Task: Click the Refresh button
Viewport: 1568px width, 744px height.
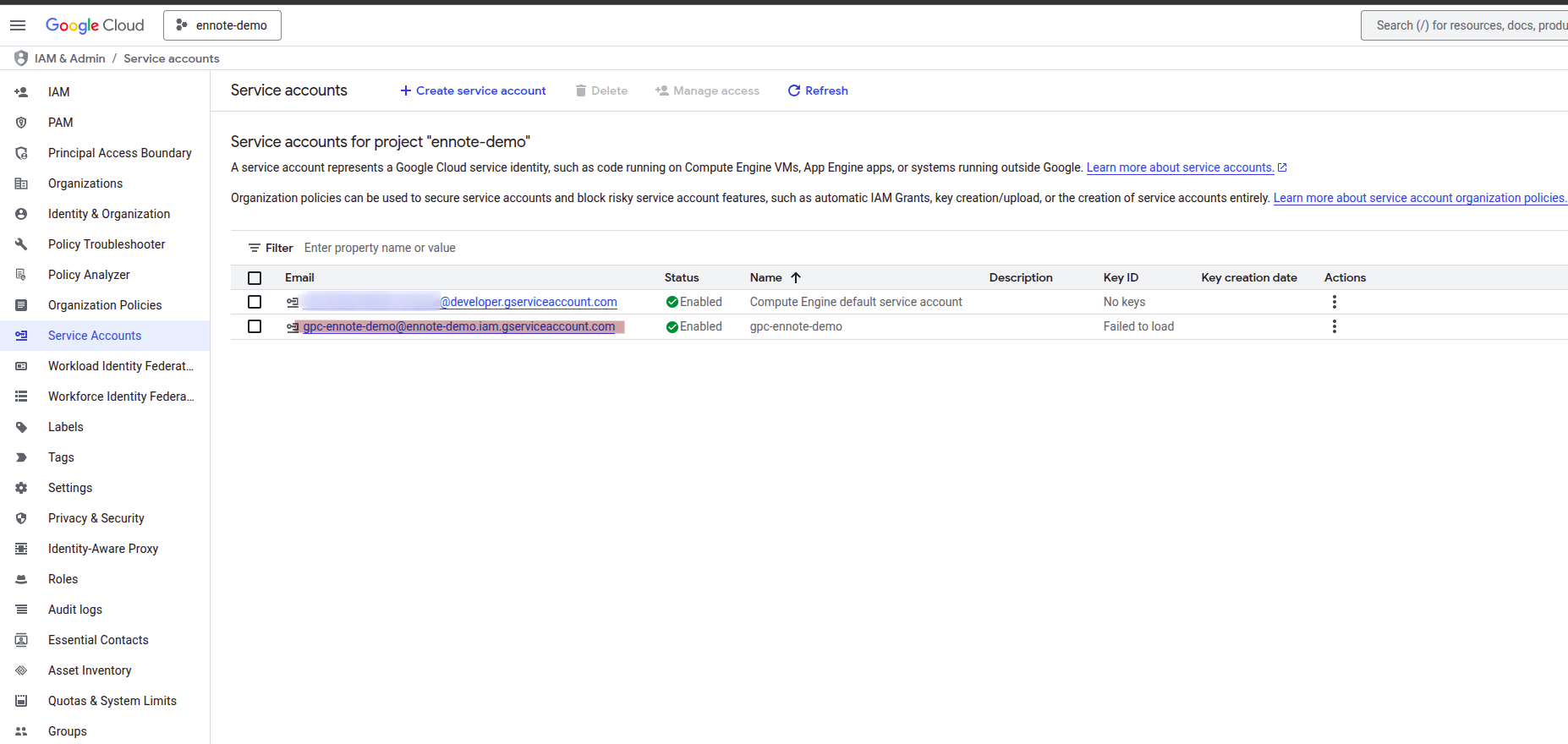Action: [x=818, y=90]
